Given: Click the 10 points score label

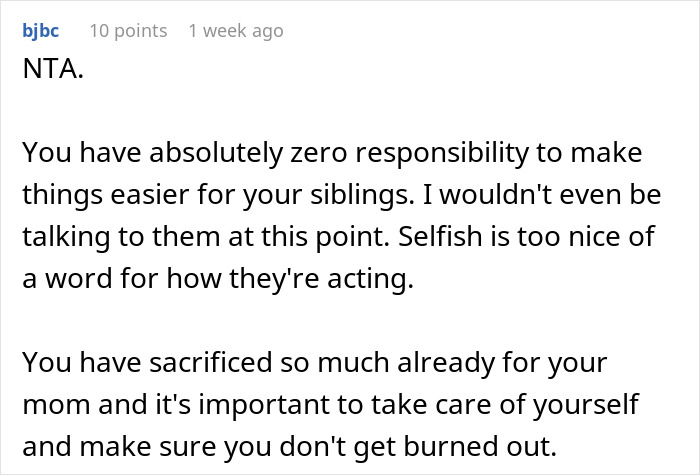Looking at the screenshot, I should pos(129,31).
